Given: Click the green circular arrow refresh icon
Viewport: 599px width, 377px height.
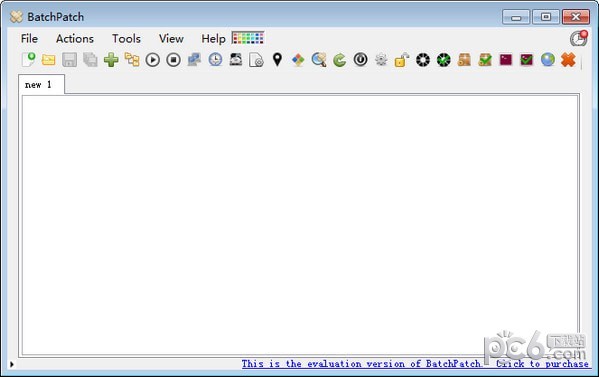Looking at the screenshot, I should click(340, 60).
